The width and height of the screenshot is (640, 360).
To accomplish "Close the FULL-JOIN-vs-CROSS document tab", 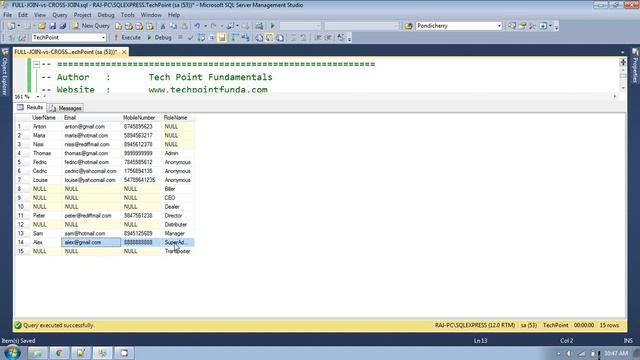I will click(x=124, y=52).
